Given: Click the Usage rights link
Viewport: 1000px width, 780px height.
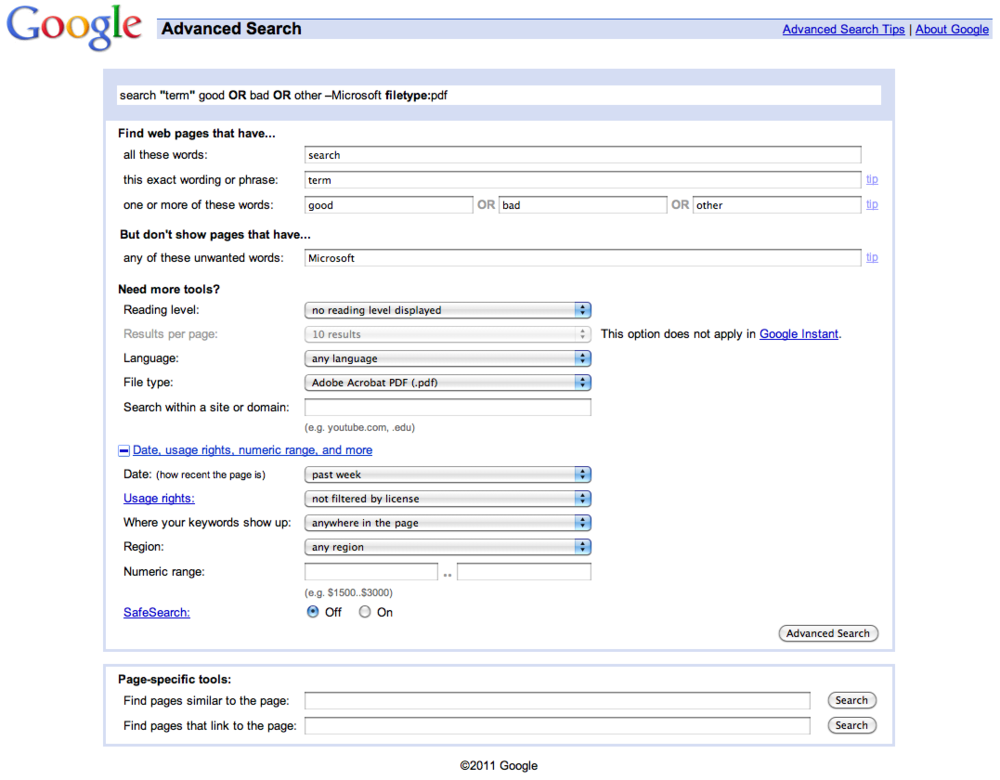Looking at the screenshot, I should click(159, 498).
